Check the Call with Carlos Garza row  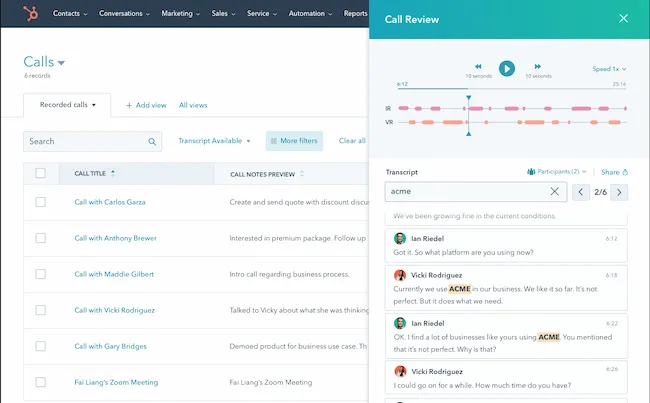41,202
